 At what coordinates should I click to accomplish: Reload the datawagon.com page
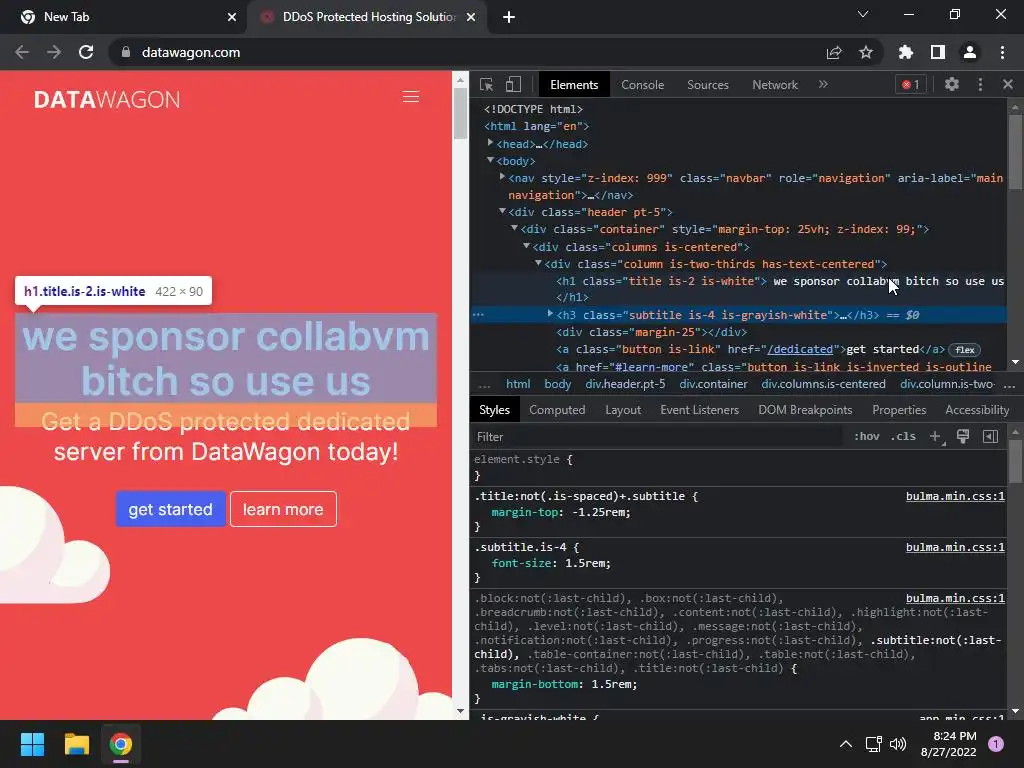click(86, 52)
